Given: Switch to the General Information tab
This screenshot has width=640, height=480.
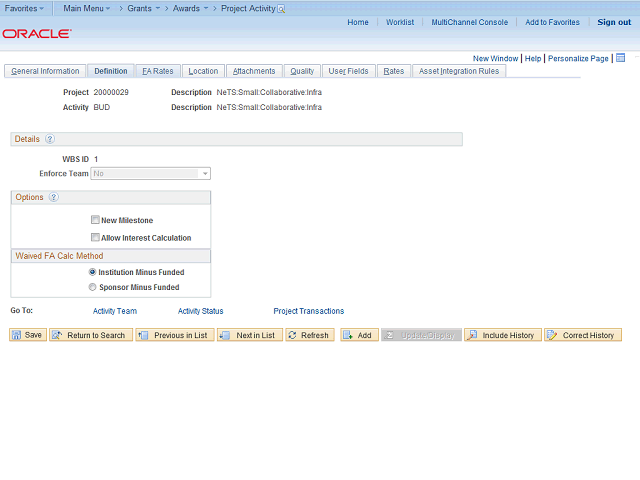Looking at the screenshot, I should click(45, 71).
